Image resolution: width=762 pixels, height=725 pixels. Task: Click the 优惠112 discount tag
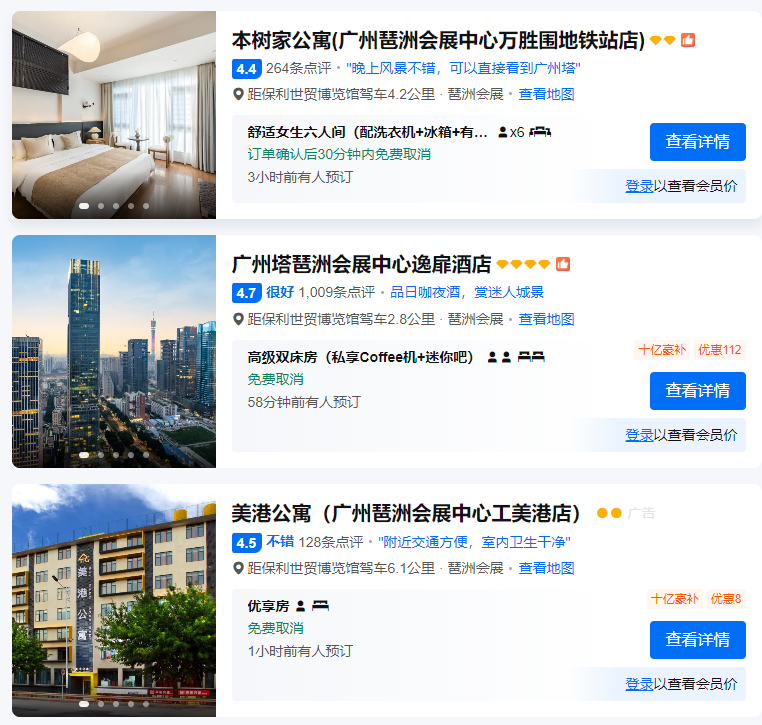pyautogui.click(x=719, y=350)
